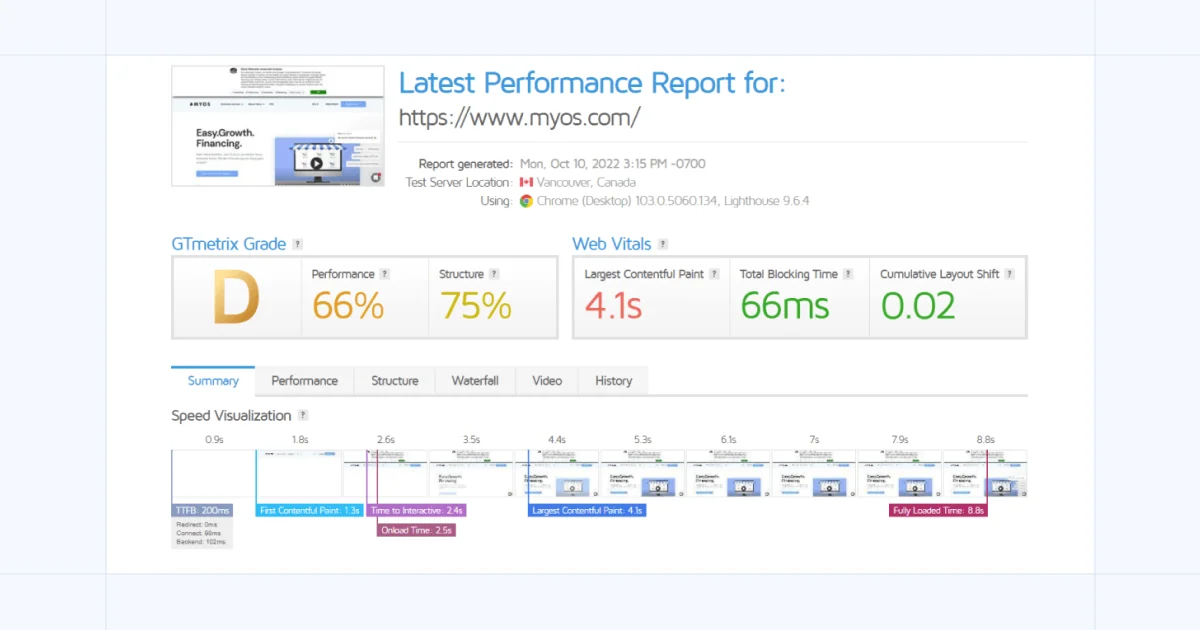Click the Canada flag icon
This screenshot has width=1200, height=630.
(x=526, y=182)
